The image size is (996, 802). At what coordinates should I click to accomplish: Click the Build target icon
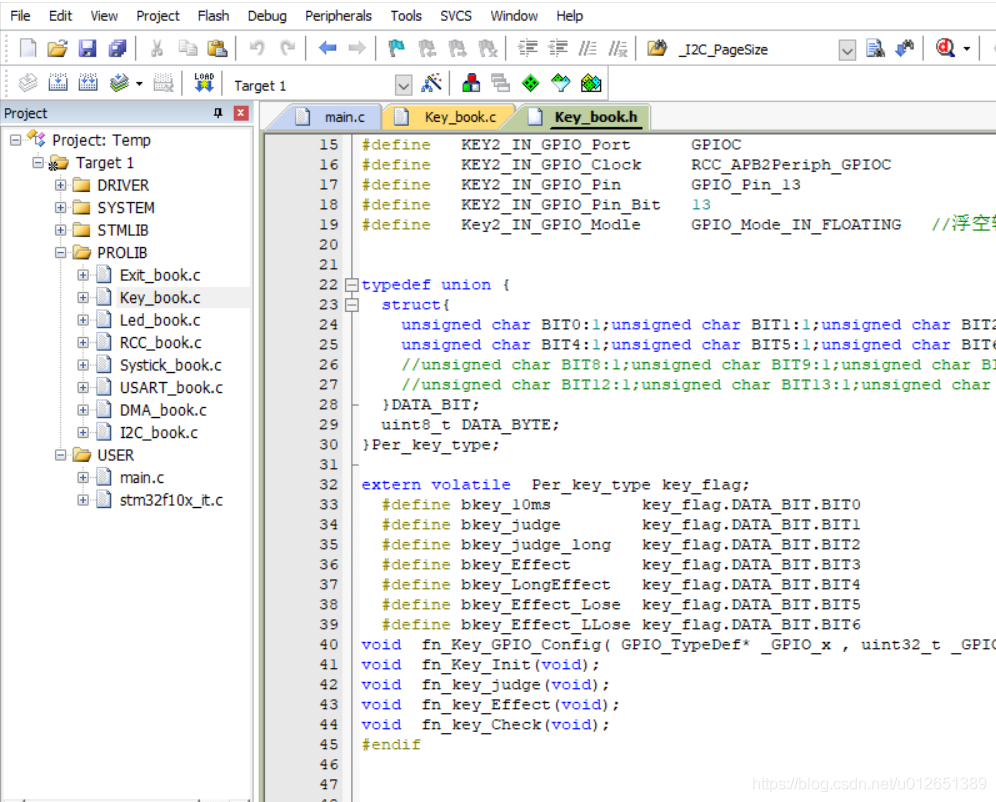point(58,84)
